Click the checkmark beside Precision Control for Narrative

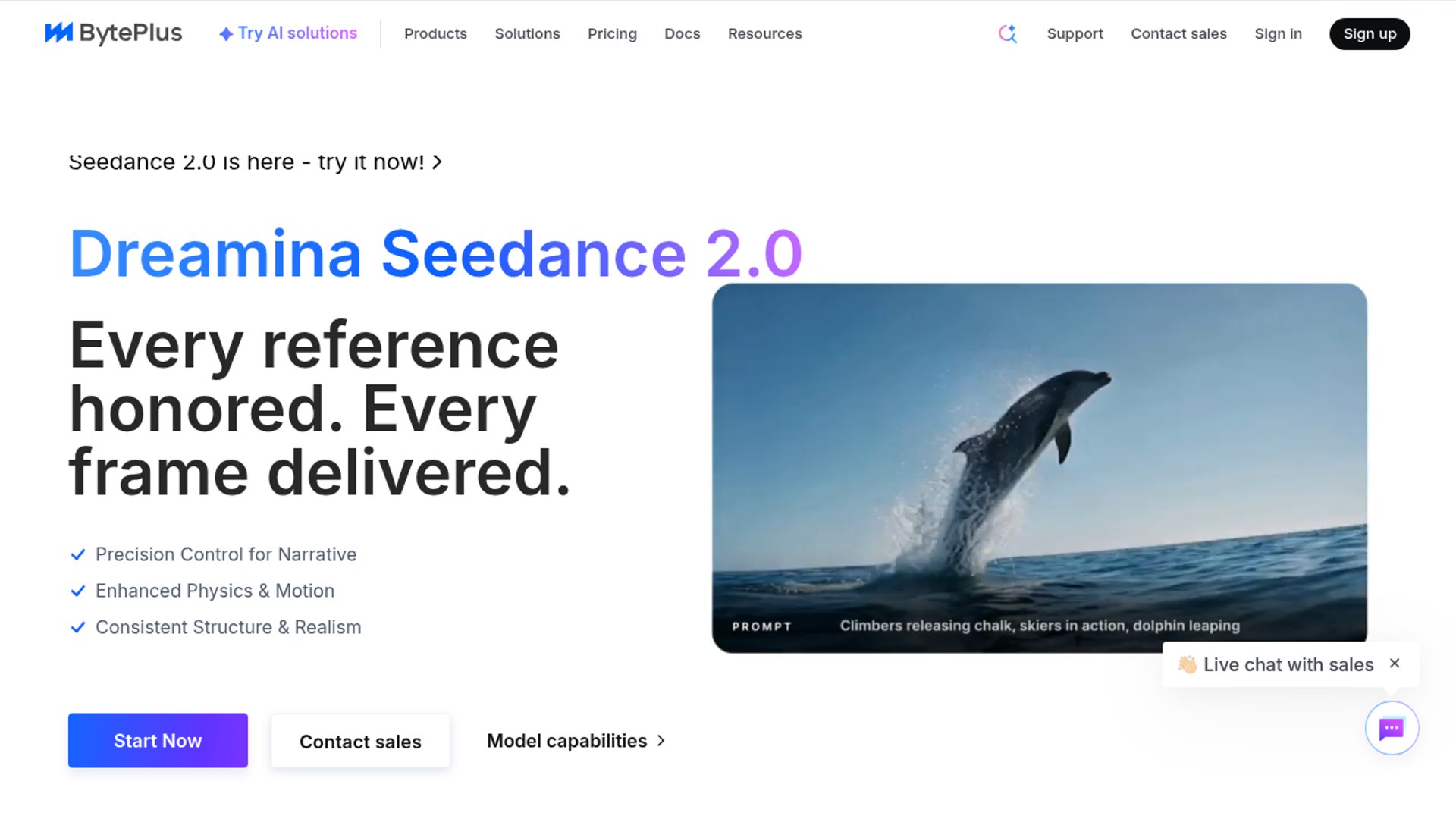[79, 554]
